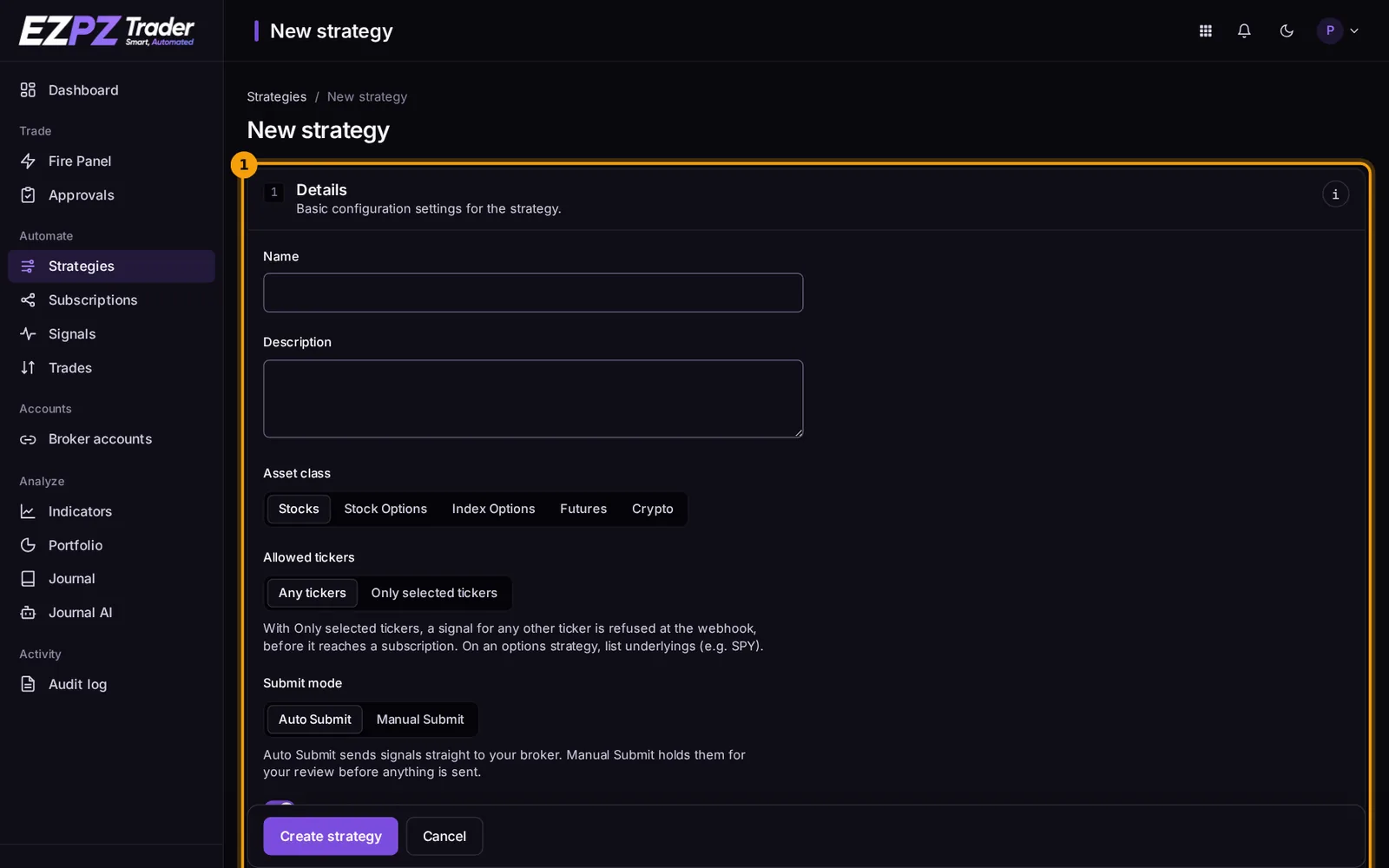Open the Audit log page
The width and height of the screenshot is (1389, 868).
[x=111, y=685]
